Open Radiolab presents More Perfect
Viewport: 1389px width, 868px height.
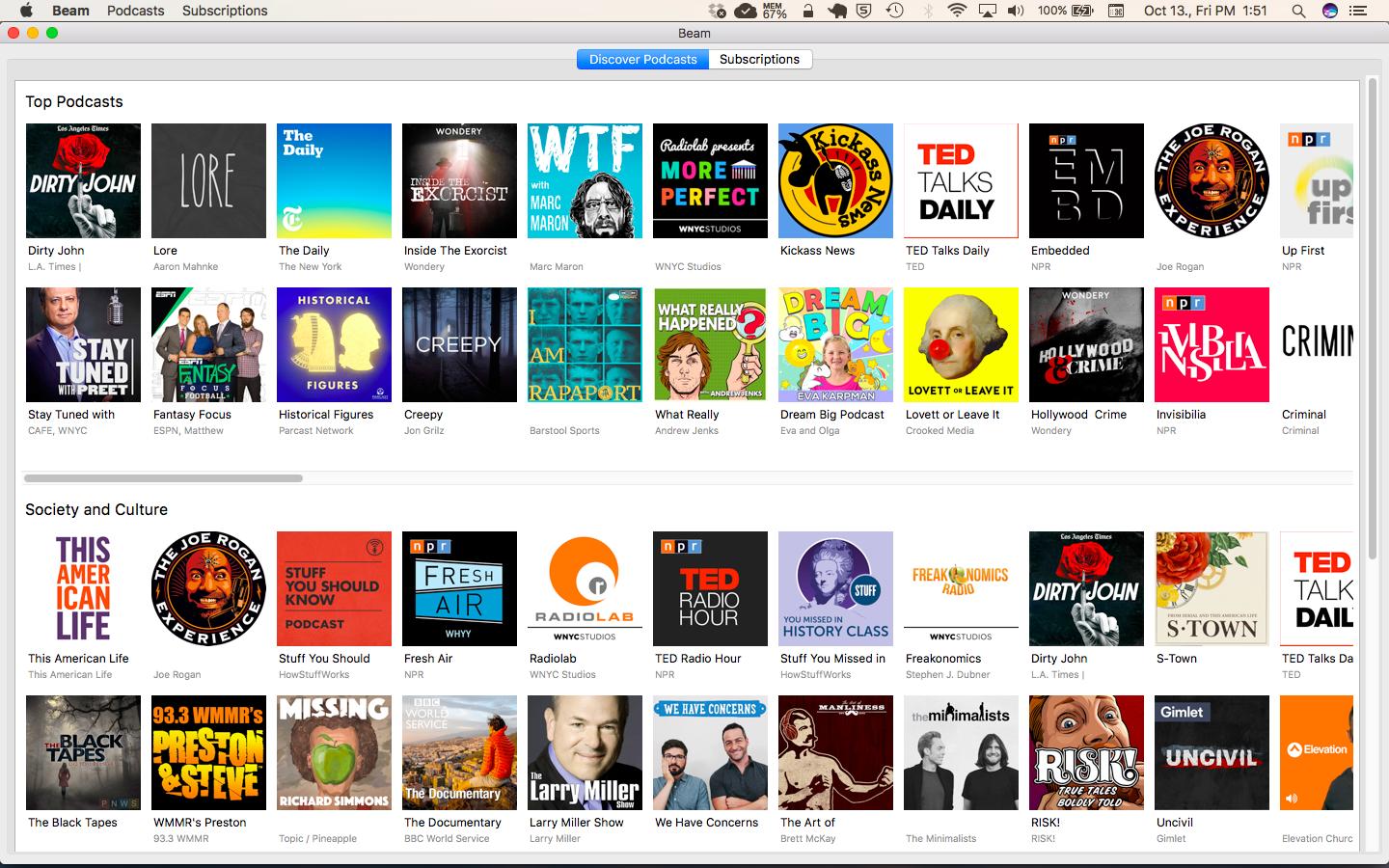[x=710, y=180]
